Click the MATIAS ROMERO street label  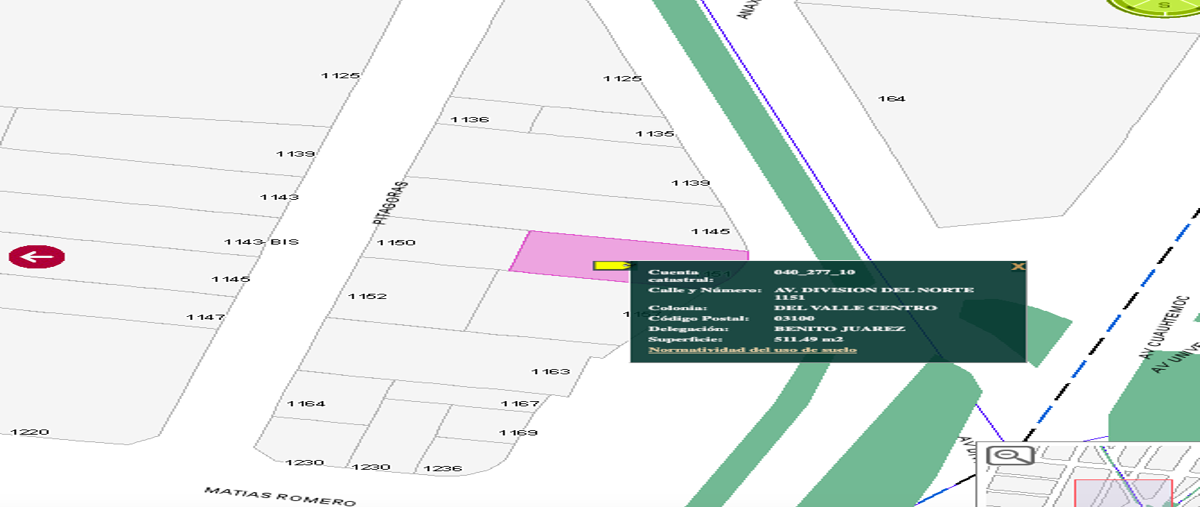tap(280, 497)
